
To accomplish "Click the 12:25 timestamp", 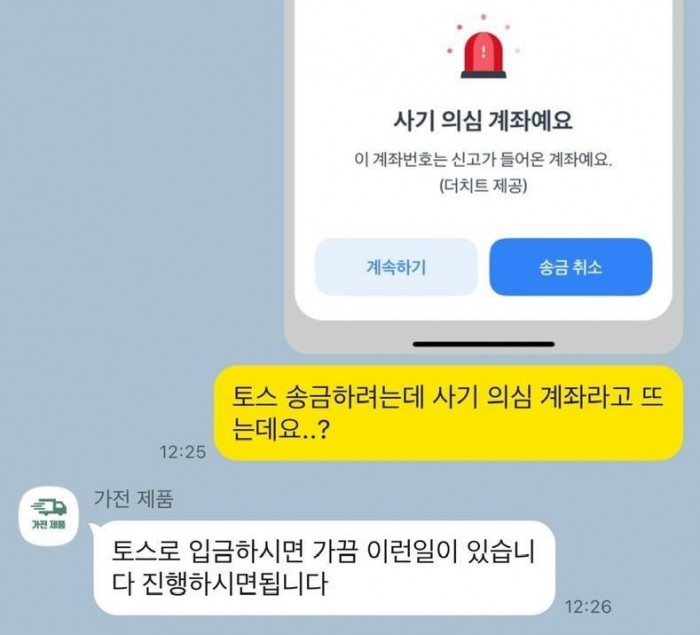I will (183, 452).
